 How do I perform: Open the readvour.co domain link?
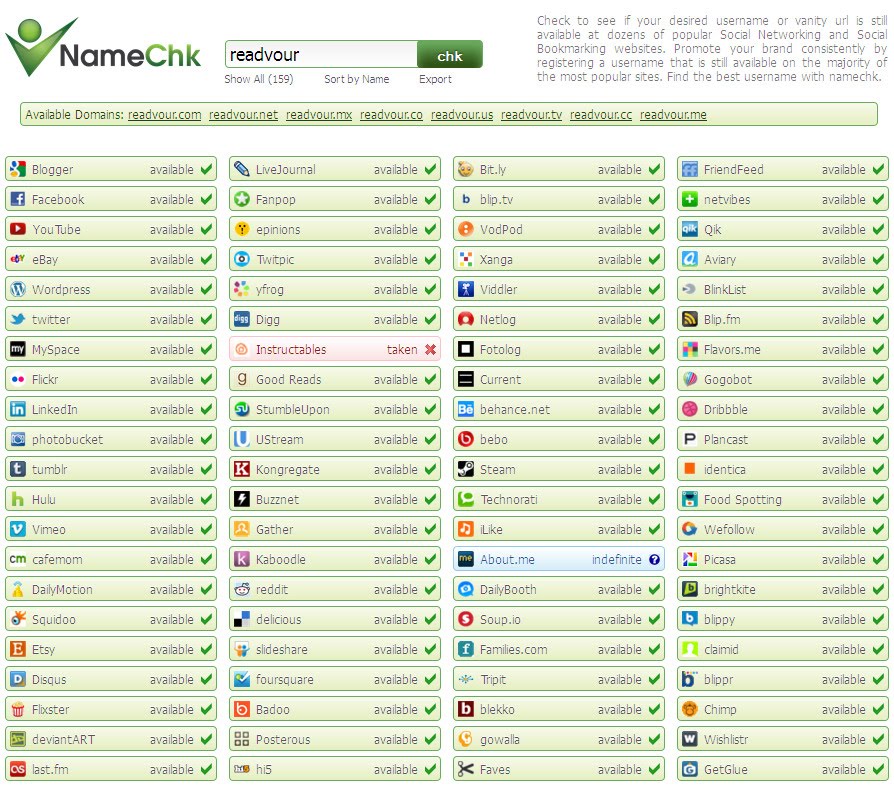(391, 115)
